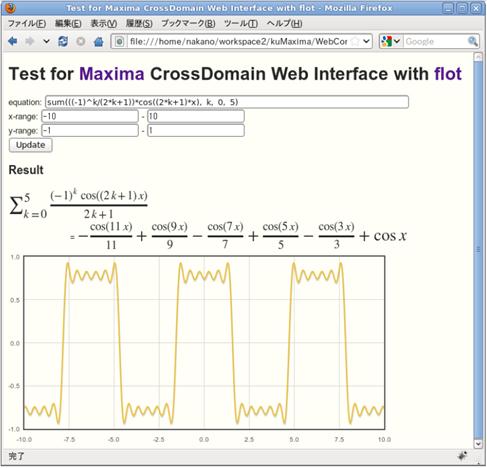
Task: Click the vertical scrollbar thumb
Action: click(478, 249)
